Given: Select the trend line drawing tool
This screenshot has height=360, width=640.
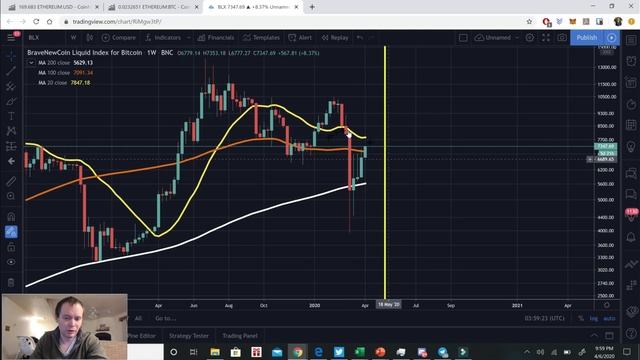Looking at the screenshot, I should (11, 71).
